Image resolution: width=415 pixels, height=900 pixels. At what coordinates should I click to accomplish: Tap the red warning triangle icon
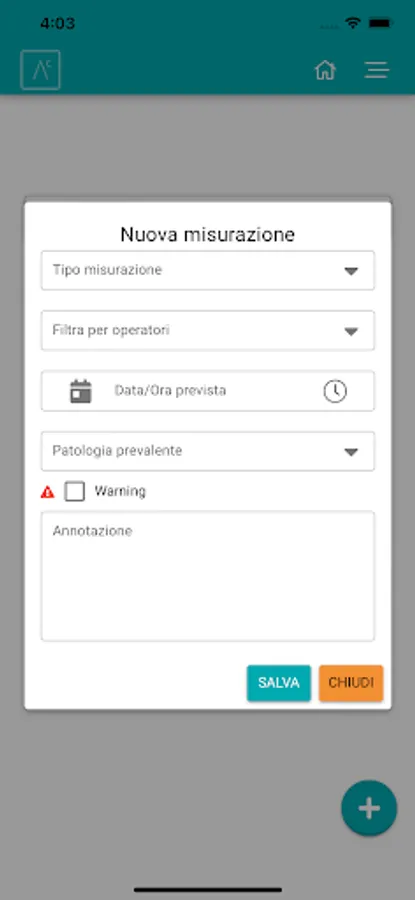pos(48,492)
